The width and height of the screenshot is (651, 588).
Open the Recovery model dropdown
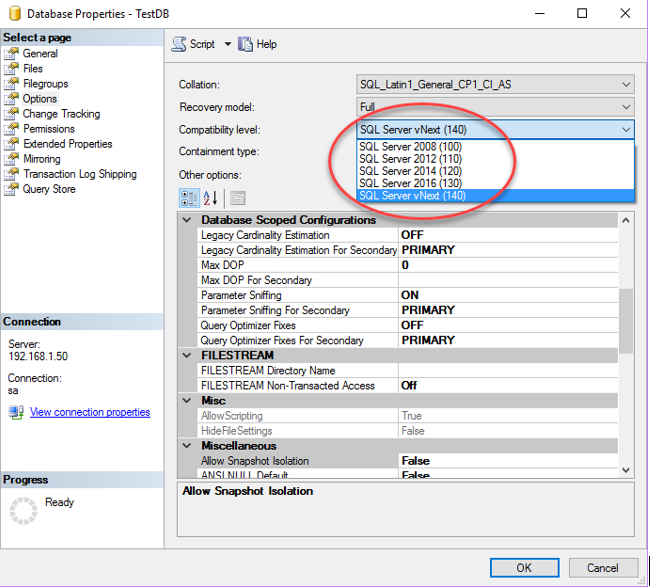625,107
